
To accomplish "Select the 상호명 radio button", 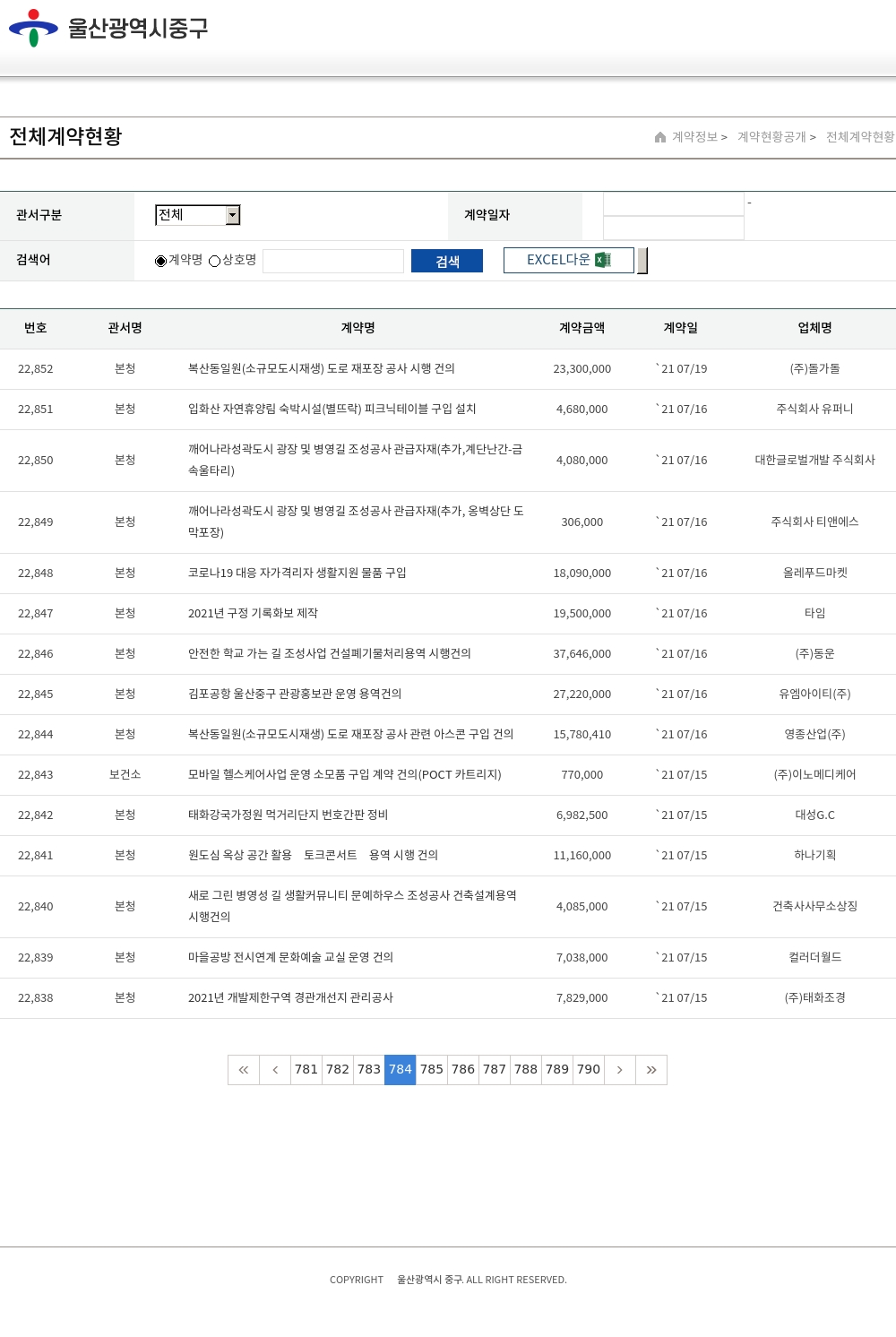I will (215, 261).
